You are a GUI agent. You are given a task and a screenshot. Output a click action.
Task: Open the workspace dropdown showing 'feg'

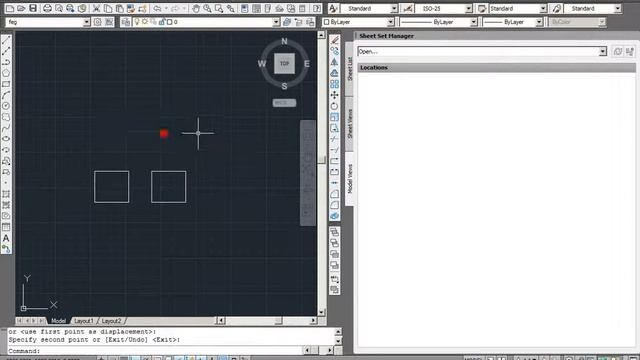click(87, 22)
